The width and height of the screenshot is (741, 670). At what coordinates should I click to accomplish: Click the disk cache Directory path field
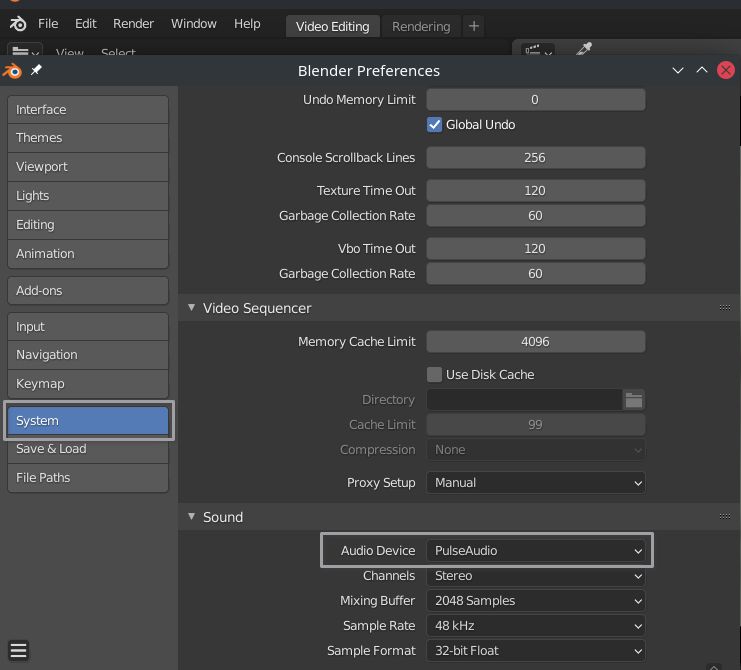pyautogui.click(x=524, y=400)
